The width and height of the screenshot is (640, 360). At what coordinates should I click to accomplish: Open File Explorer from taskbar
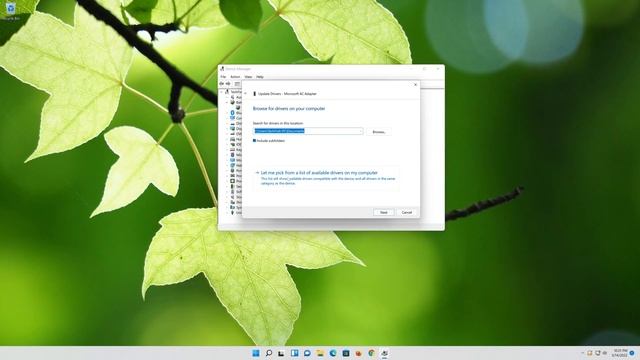coord(320,353)
